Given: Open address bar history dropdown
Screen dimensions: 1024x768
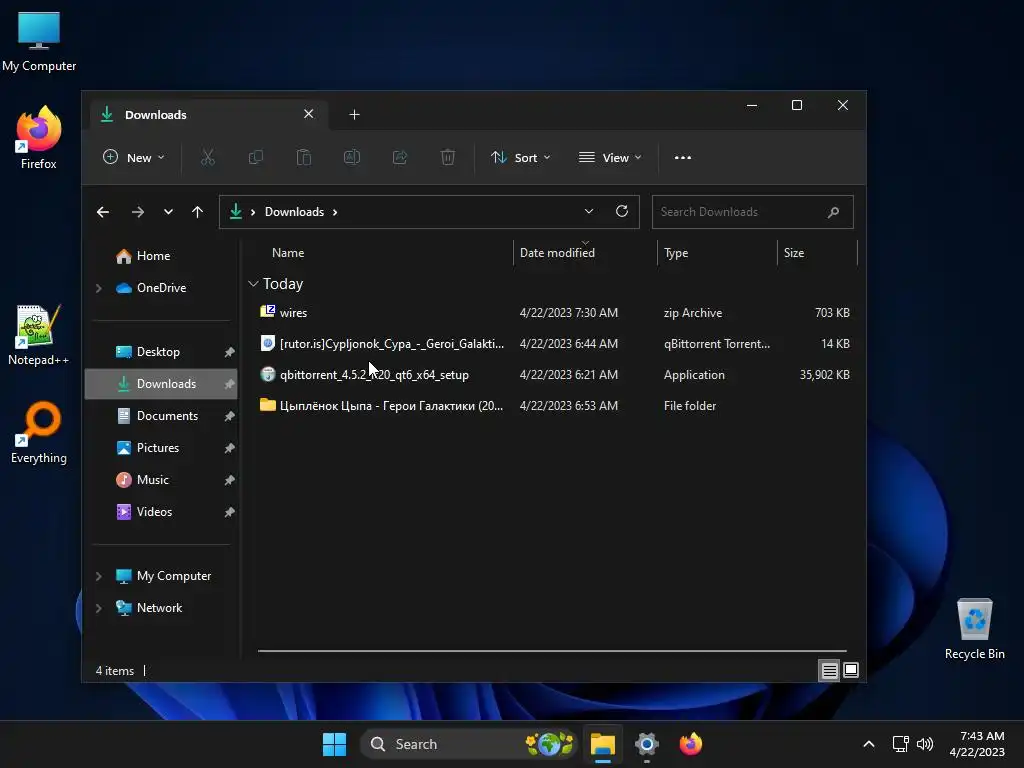Looking at the screenshot, I should click(588, 211).
